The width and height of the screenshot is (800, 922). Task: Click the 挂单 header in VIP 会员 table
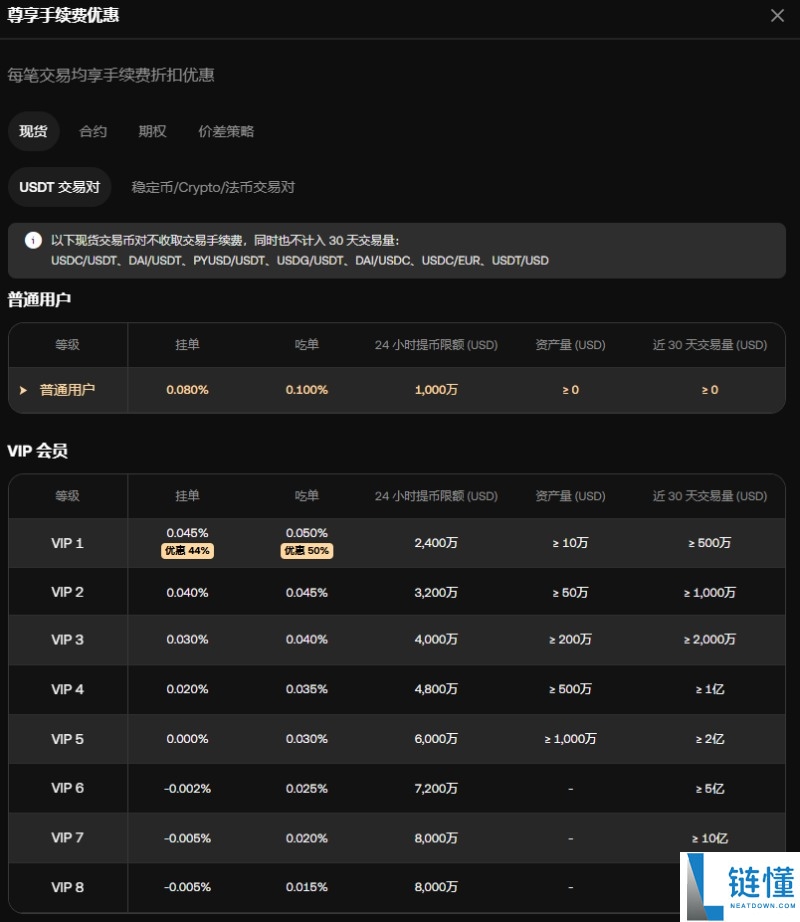tap(188, 496)
